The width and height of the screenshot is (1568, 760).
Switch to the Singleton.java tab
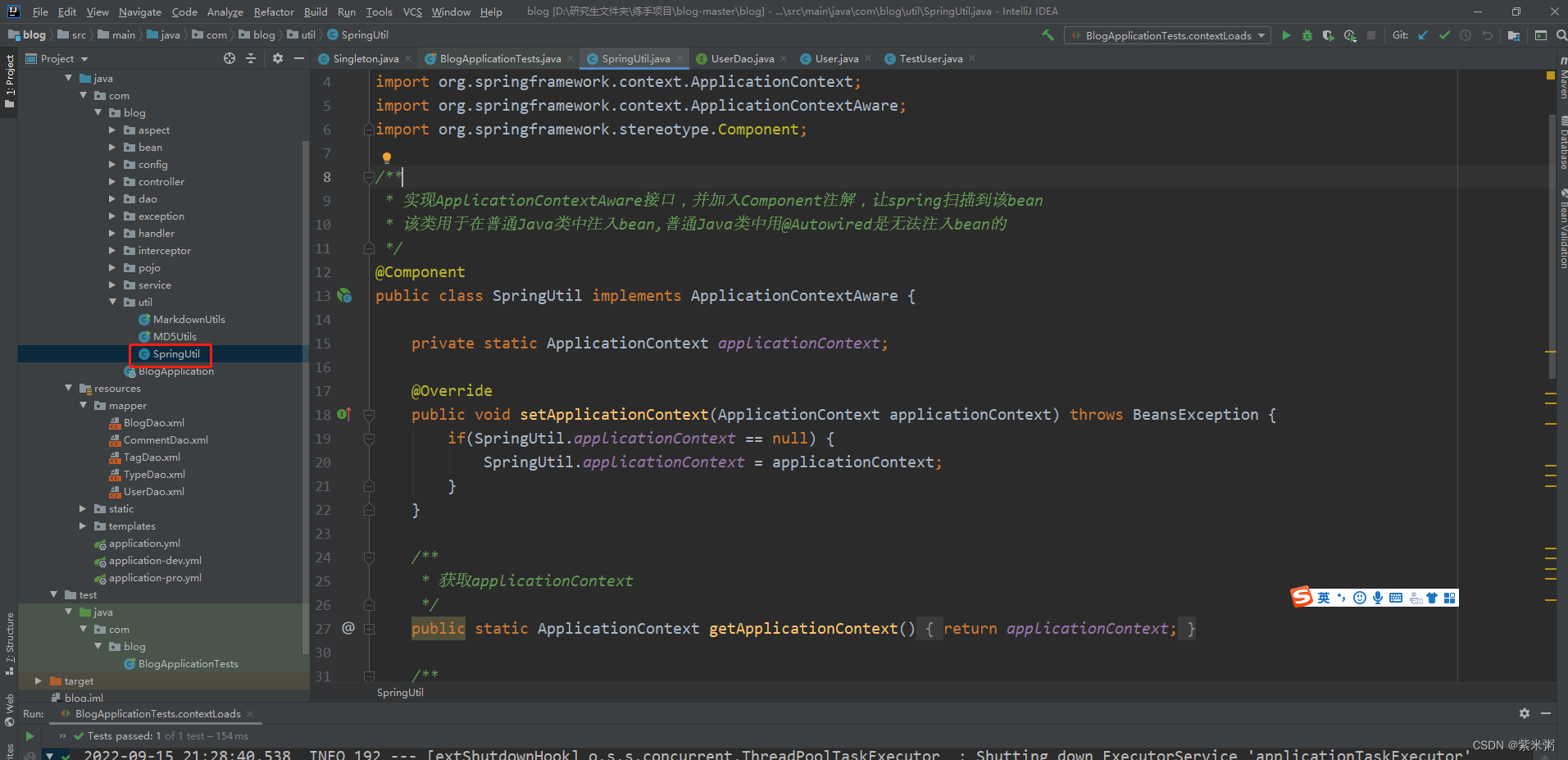365,58
